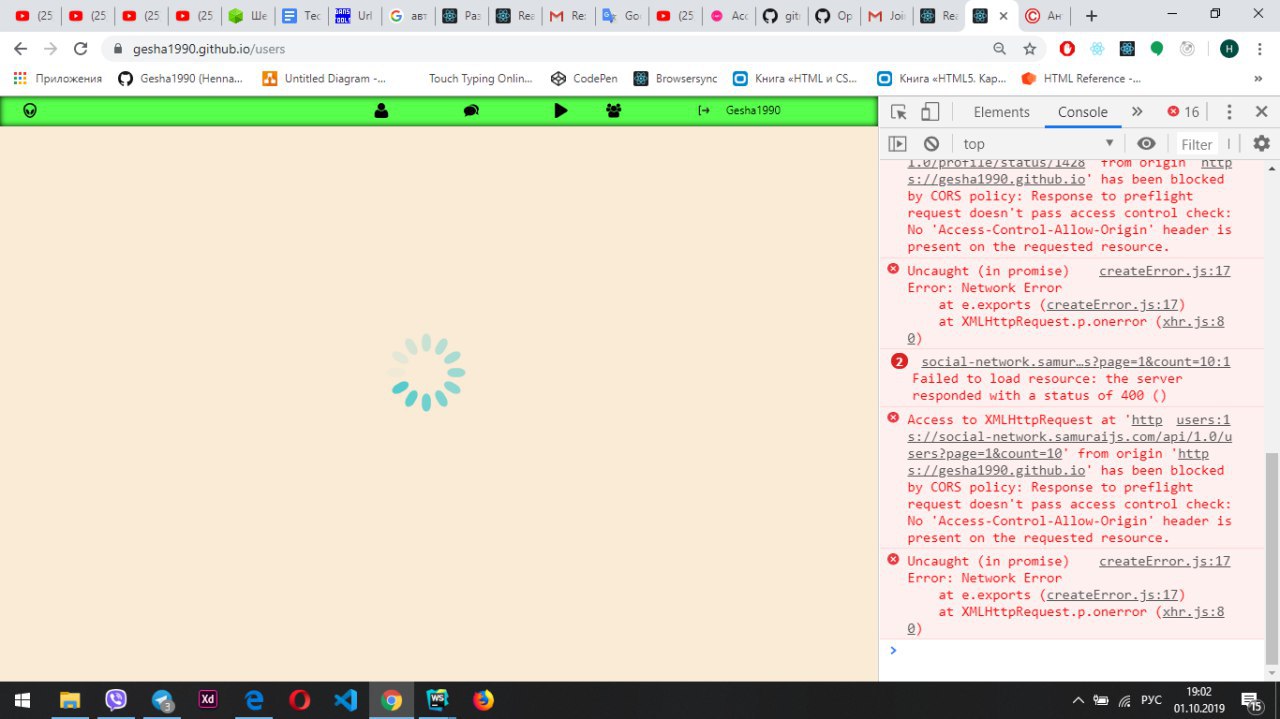
Task: Open the green shield extension icon
Action: coord(1157,48)
